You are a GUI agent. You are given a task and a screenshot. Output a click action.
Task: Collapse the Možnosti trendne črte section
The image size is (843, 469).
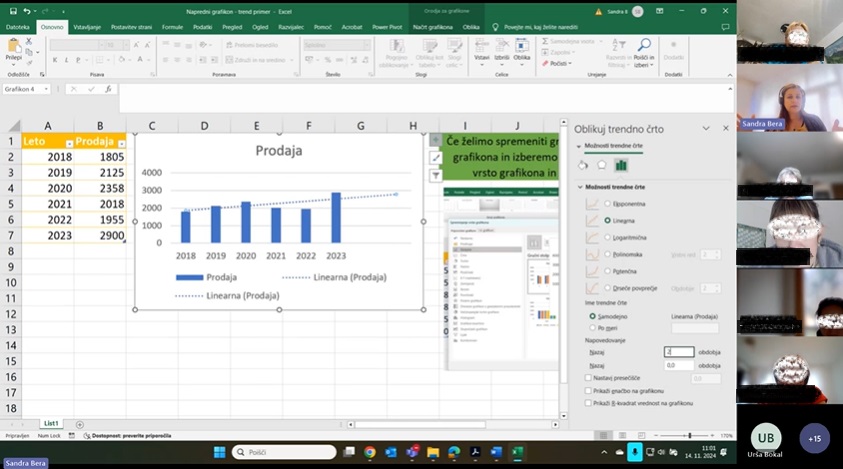click(580, 187)
